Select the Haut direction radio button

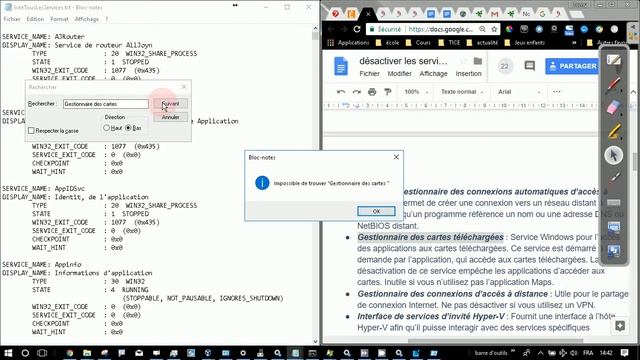pos(107,128)
